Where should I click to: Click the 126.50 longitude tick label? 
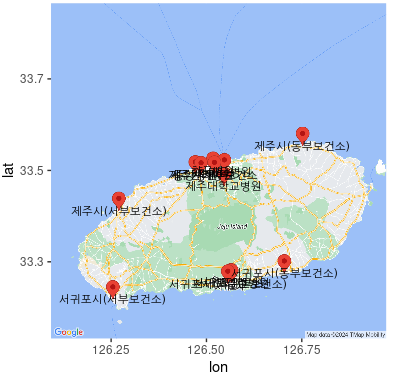coord(206,350)
